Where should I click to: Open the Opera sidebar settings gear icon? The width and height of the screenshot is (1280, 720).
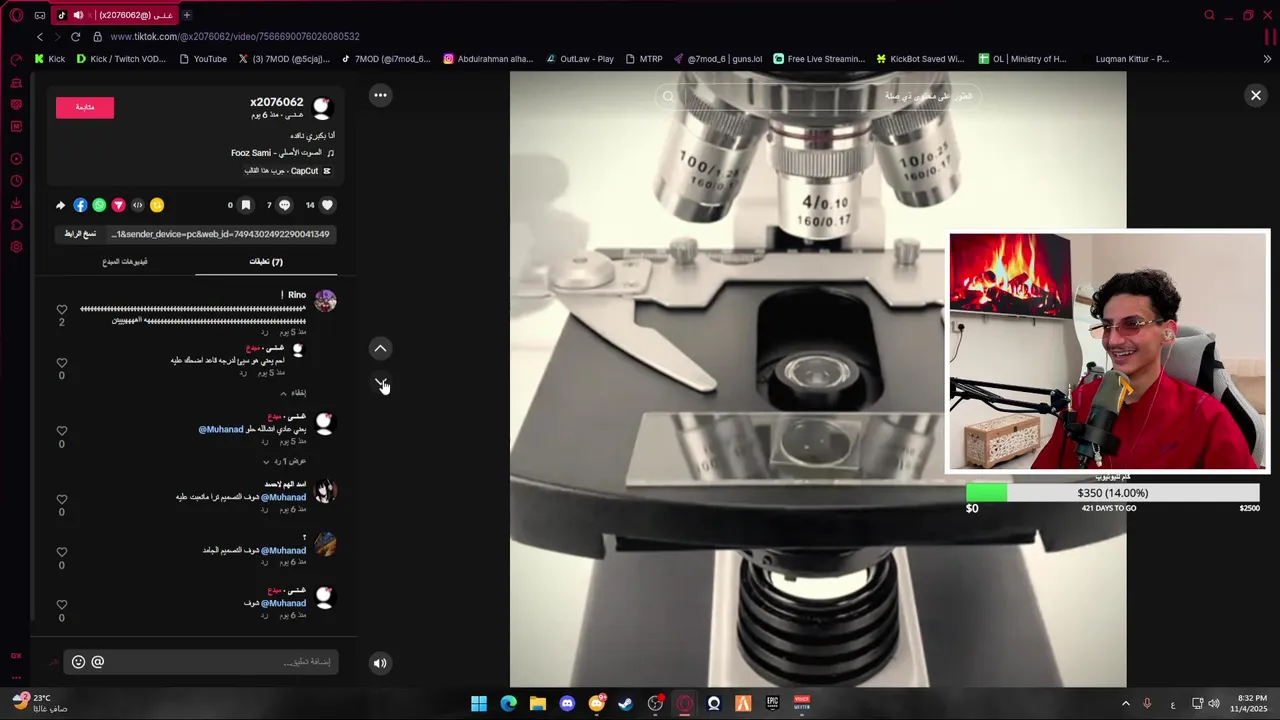tap(16, 247)
